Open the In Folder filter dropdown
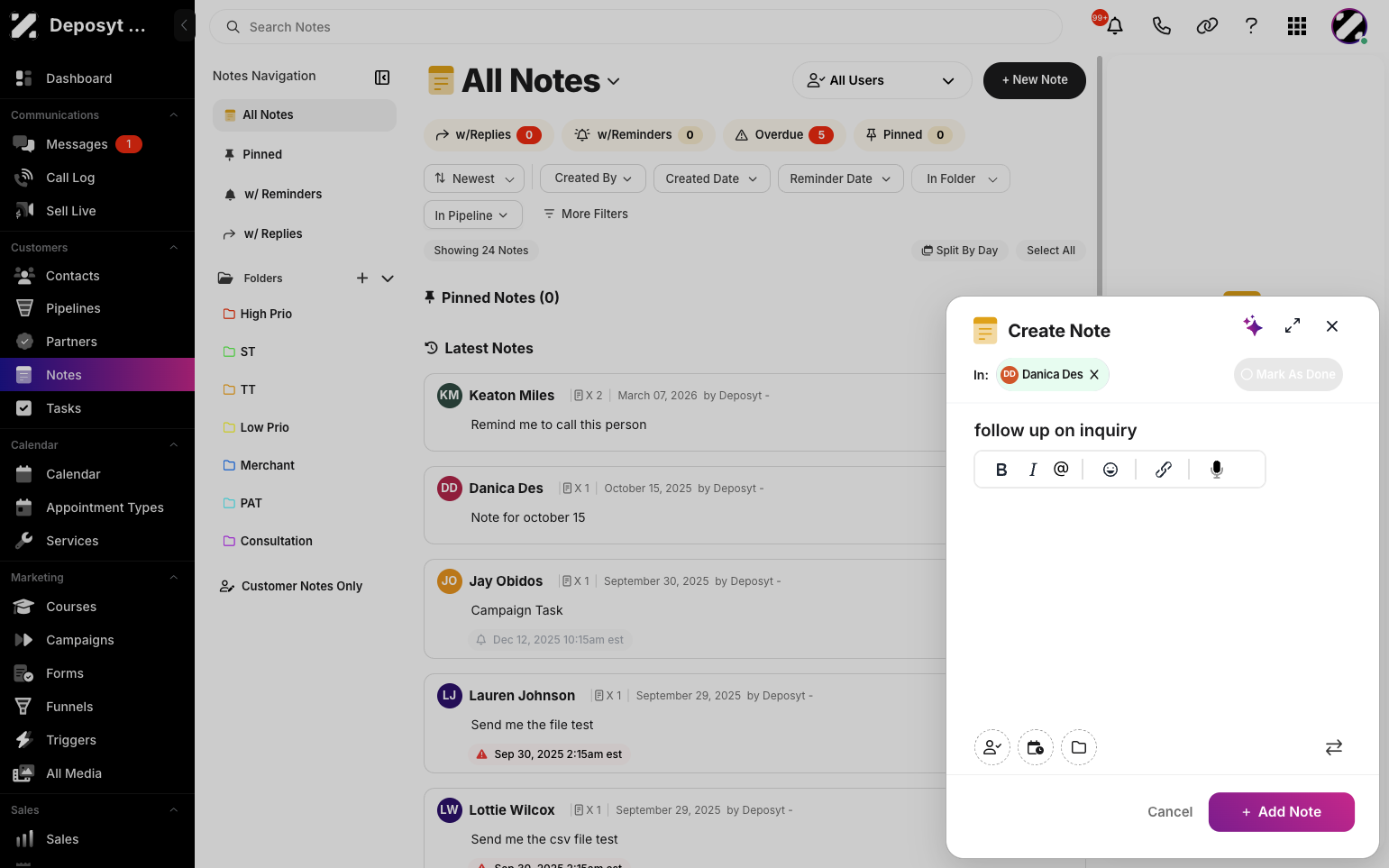Screen dimensions: 1389x868 pyautogui.click(x=961, y=178)
